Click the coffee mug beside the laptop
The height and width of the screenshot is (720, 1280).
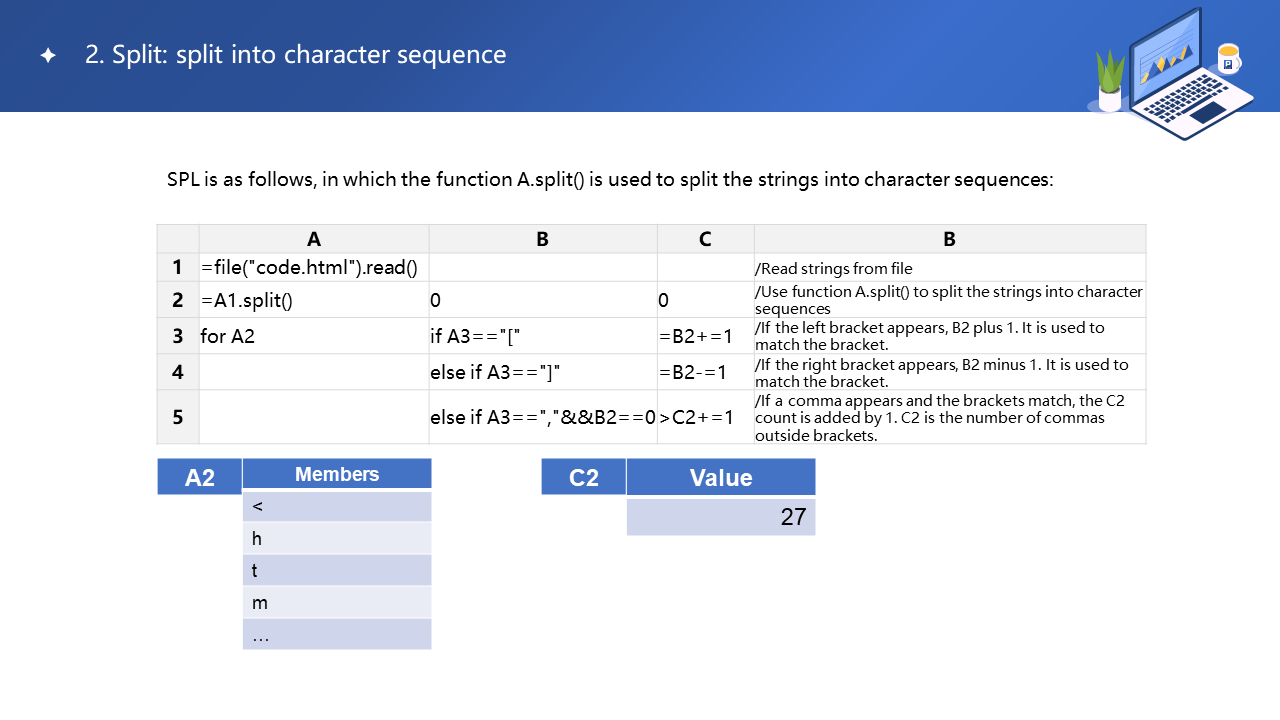click(1228, 59)
